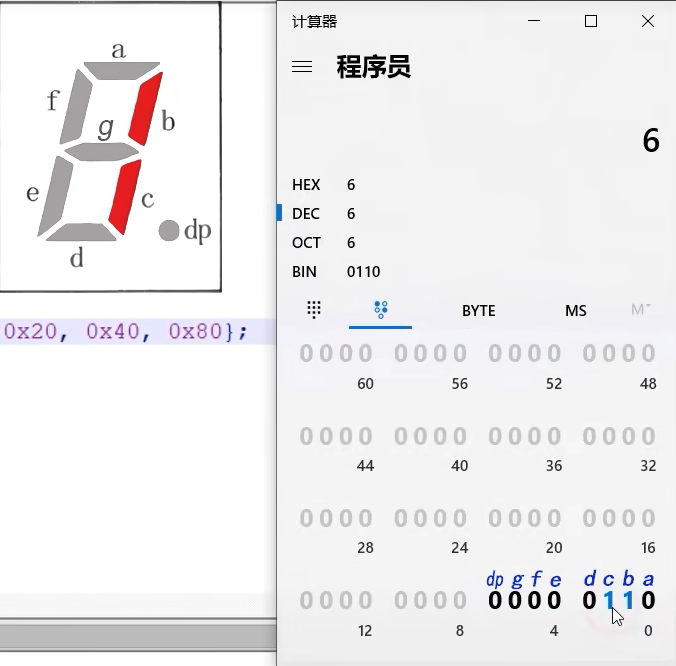The height and width of the screenshot is (666, 676).
Task: Change the BYTE word size selector
Action: point(478,310)
